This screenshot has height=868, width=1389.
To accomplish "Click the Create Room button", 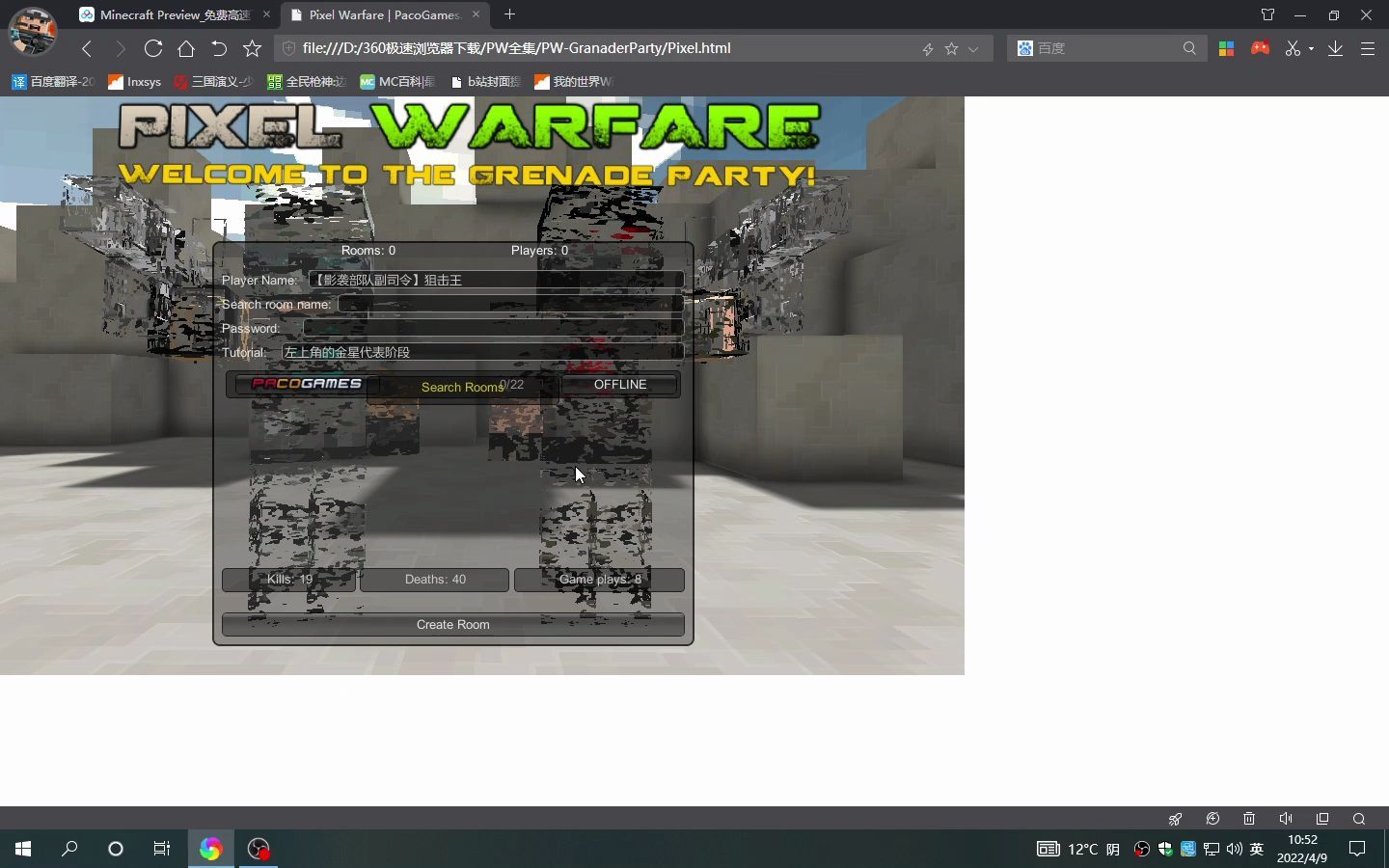I will [453, 625].
